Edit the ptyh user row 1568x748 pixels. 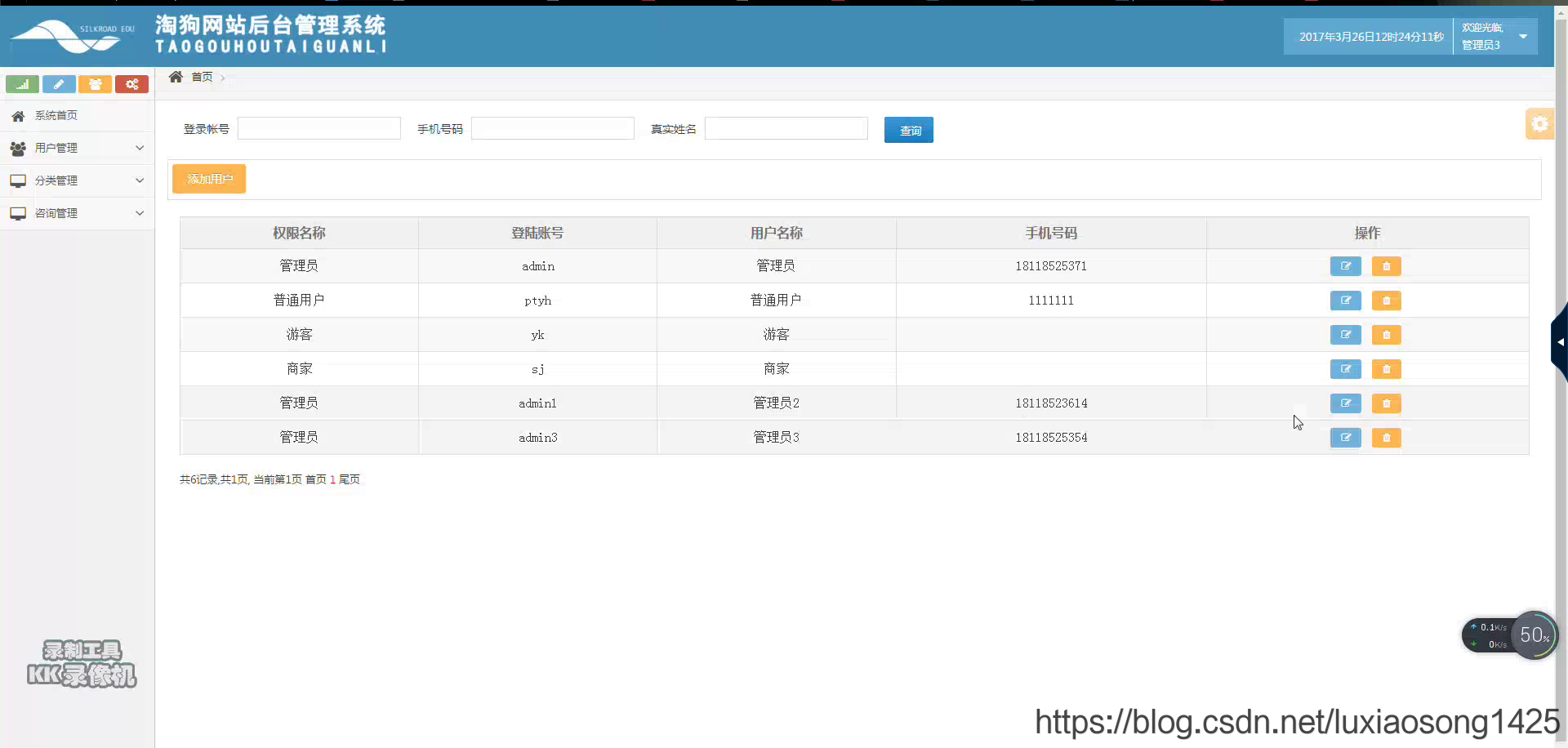1346,301
